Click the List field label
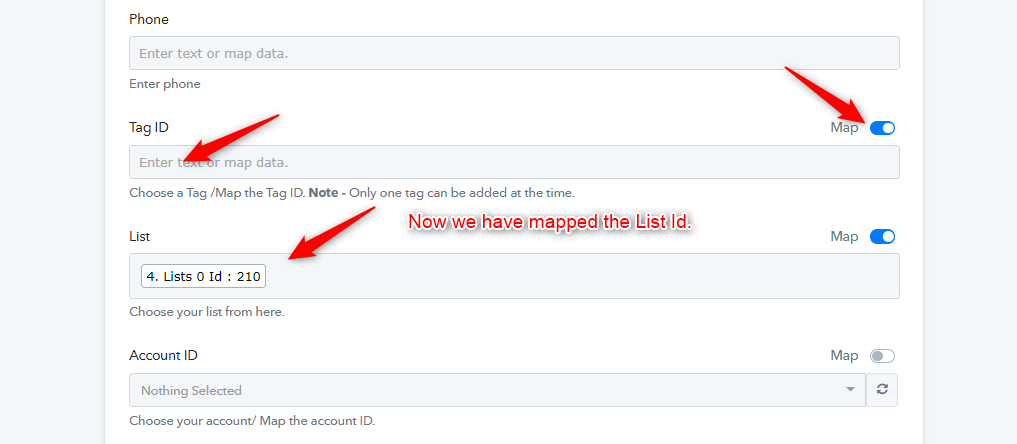Viewport: 1017px width, 444px height. 139,237
